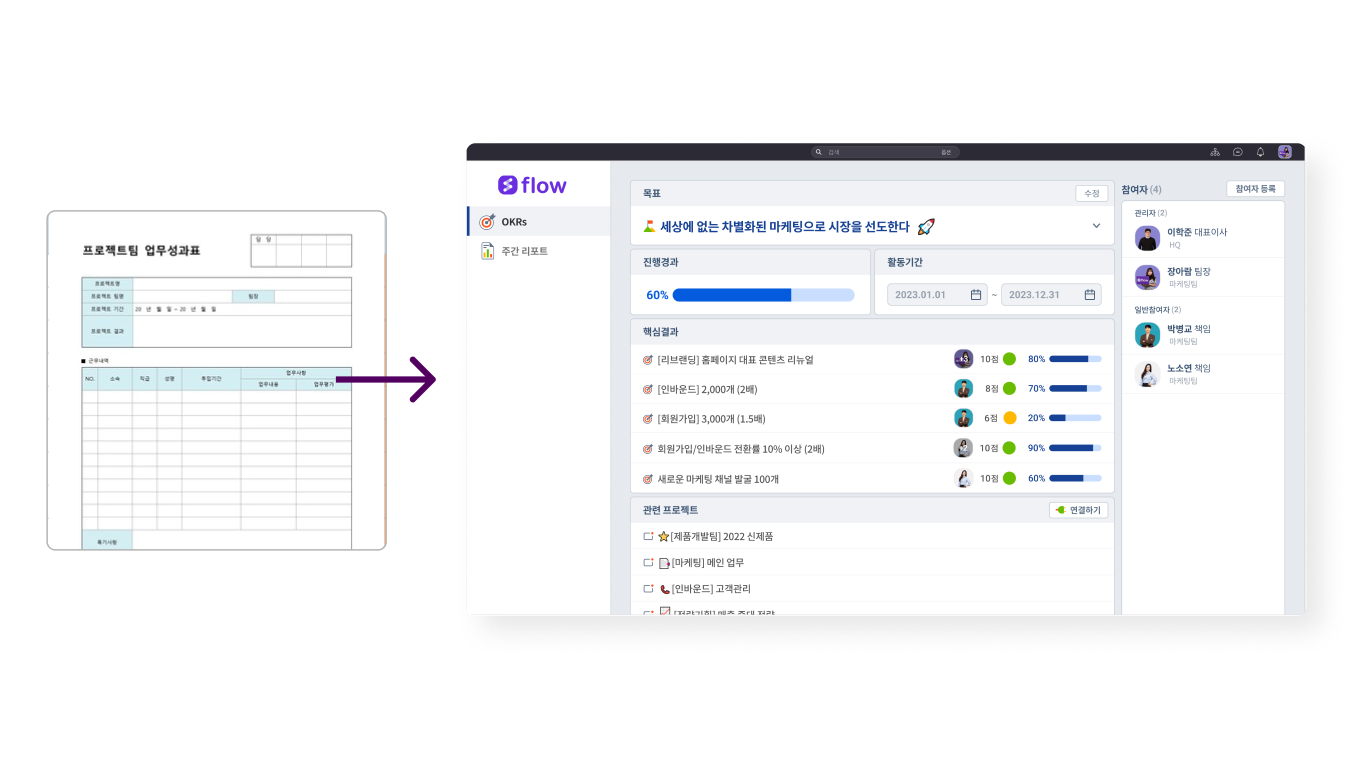Open calendar icon for end date 2023.12.31
This screenshot has width=1351, height=759.
coord(1090,295)
